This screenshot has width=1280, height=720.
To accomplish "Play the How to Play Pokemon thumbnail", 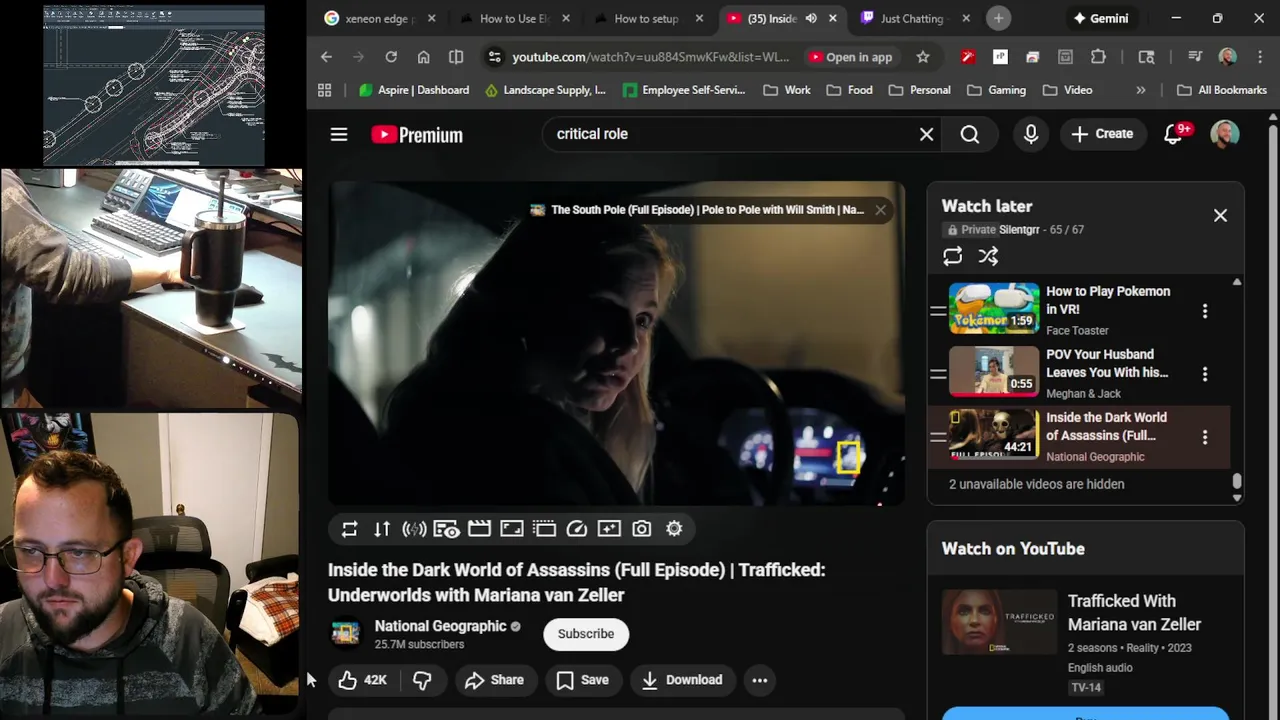I will (994, 308).
